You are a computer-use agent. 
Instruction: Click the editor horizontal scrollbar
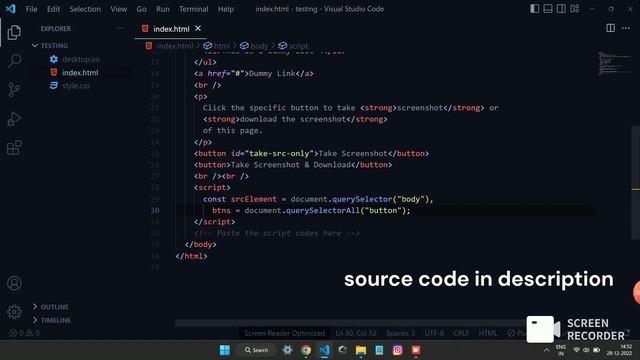pos(351,323)
